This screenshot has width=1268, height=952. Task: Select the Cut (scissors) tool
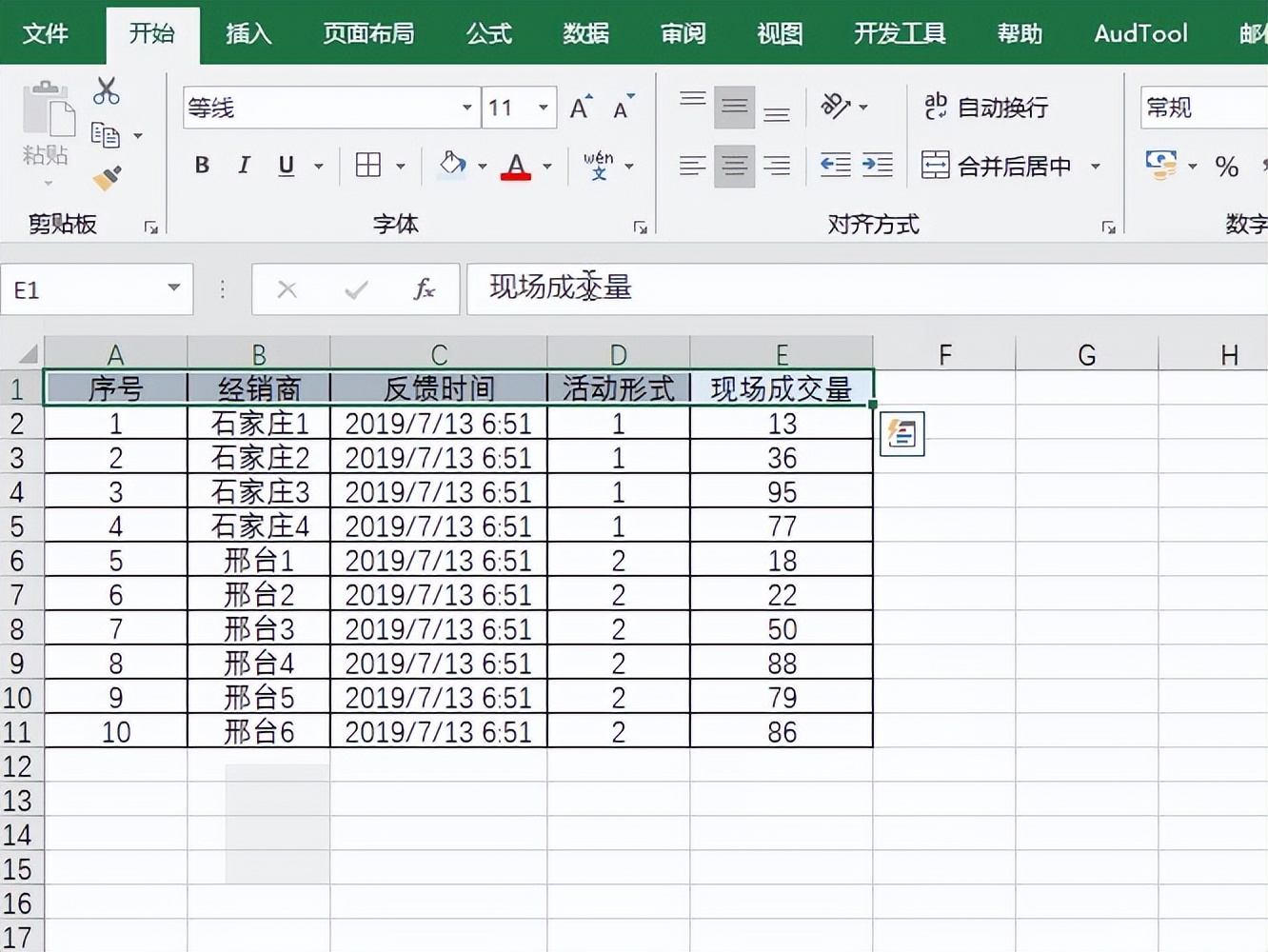pos(106,90)
